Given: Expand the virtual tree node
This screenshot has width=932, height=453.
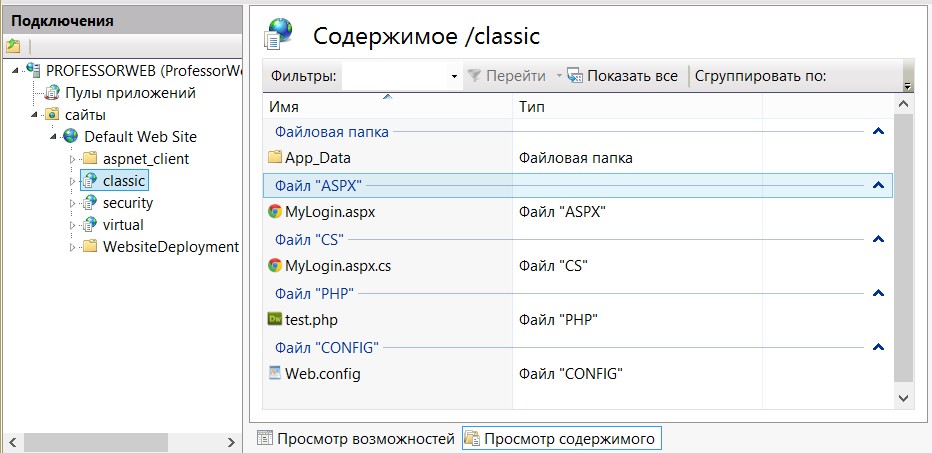Looking at the screenshot, I should point(73,225).
